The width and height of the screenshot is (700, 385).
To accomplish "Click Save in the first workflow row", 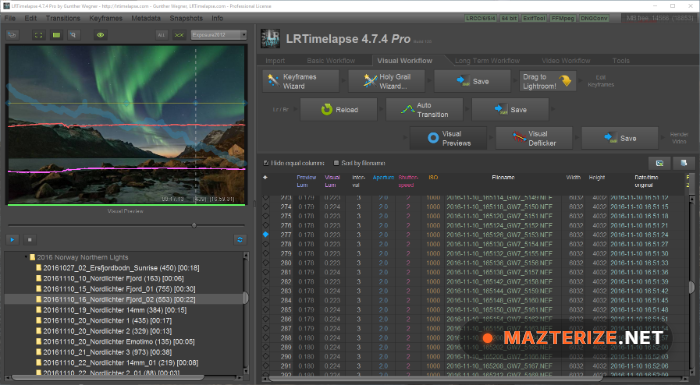I will click(472, 81).
